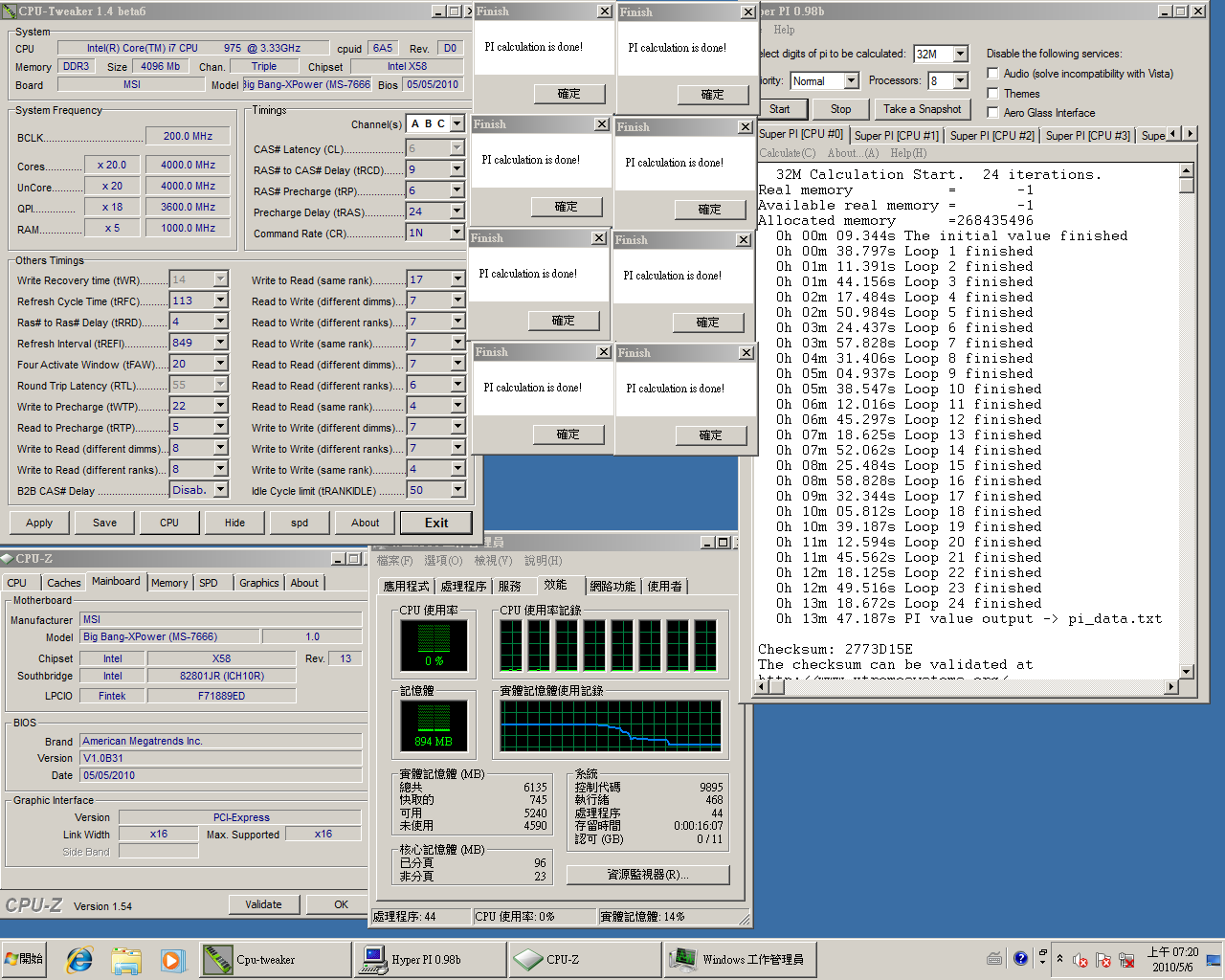Open the pi digits 32M dropdown

point(961,54)
